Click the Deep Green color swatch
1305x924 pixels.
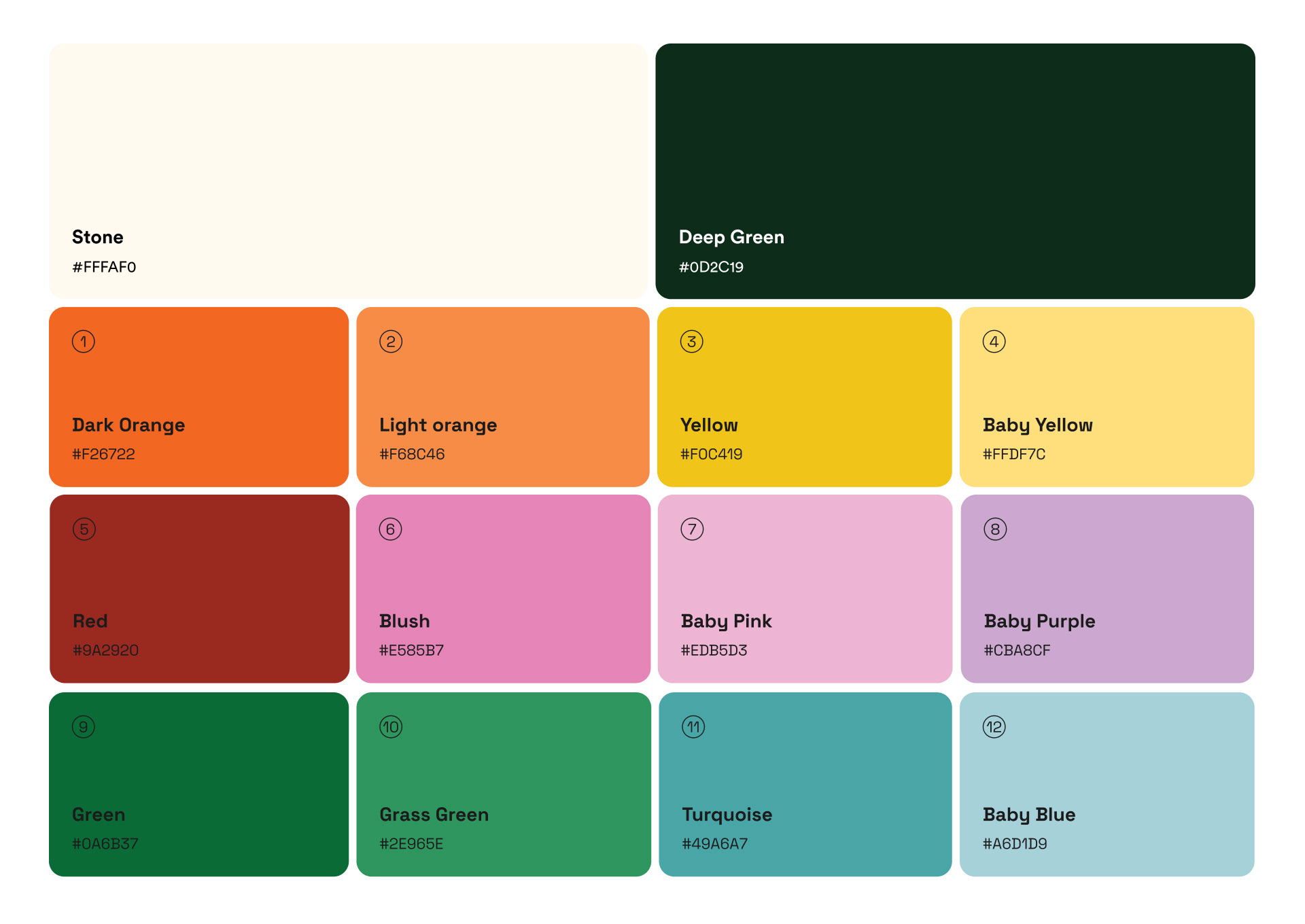click(955, 171)
